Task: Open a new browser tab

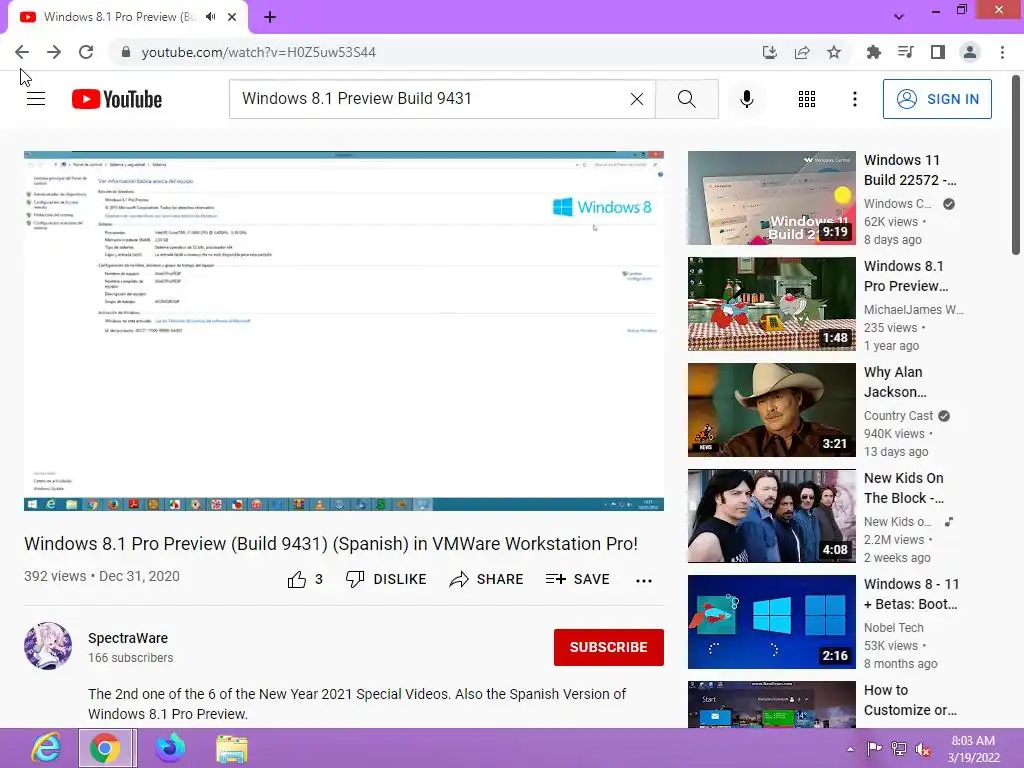Action: tap(270, 17)
